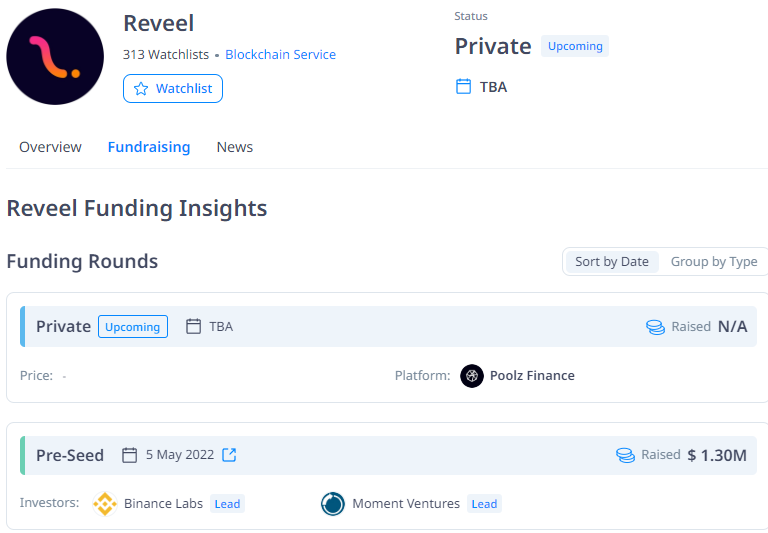Click the Reveel project logo
Viewport: 768px width, 533px height.
(x=55, y=56)
